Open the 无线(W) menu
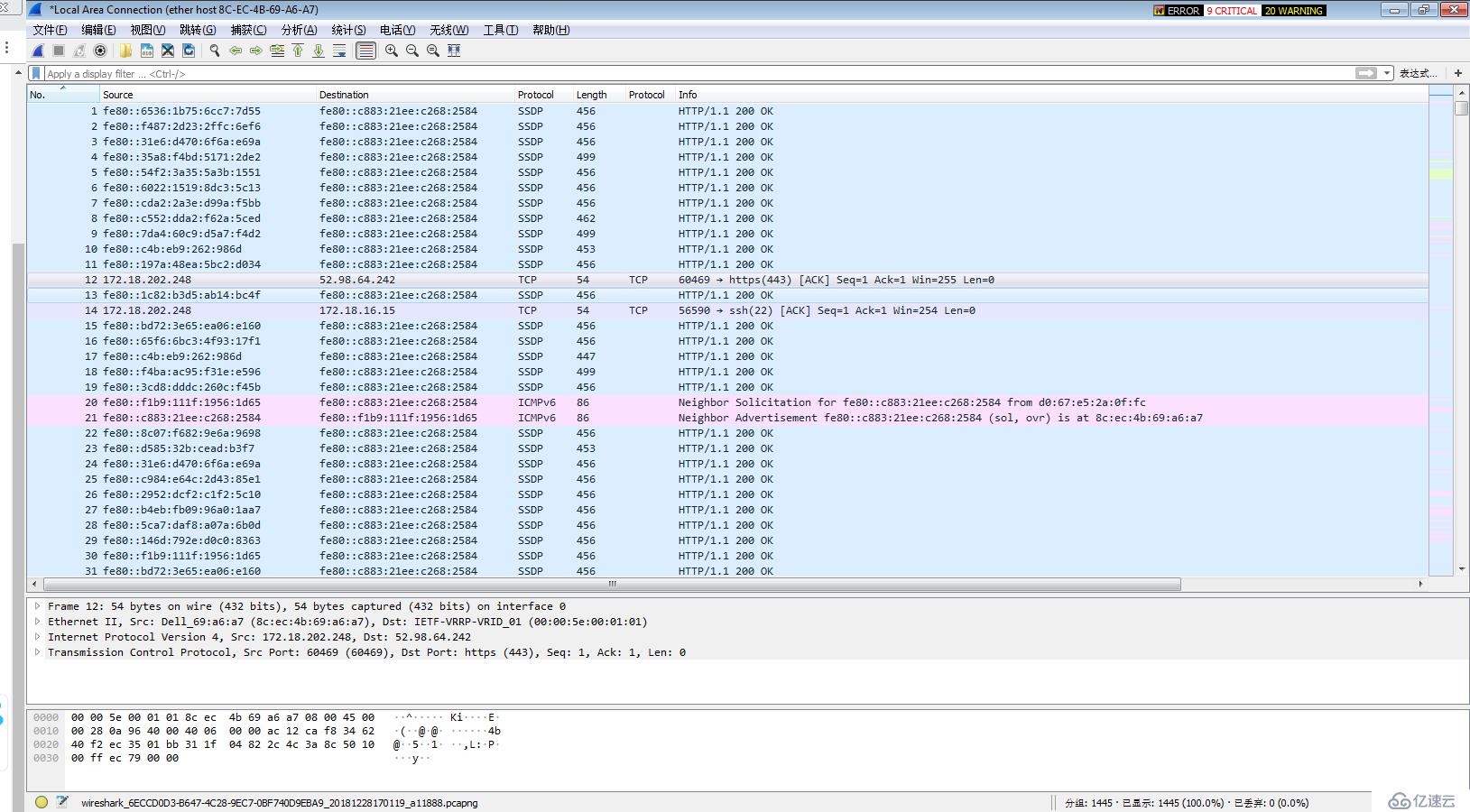The image size is (1470, 812). (x=448, y=30)
